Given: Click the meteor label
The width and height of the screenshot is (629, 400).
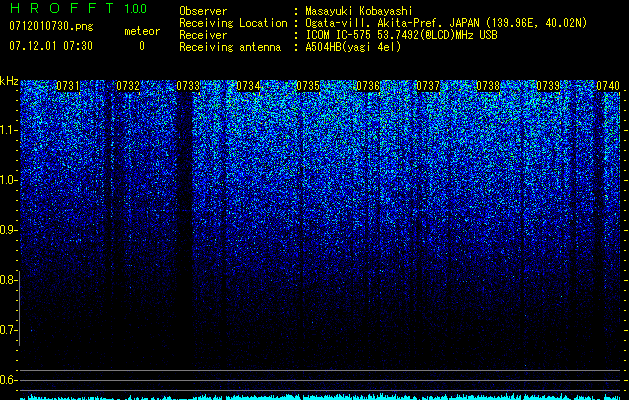Looking at the screenshot, I should coord(142,31).
